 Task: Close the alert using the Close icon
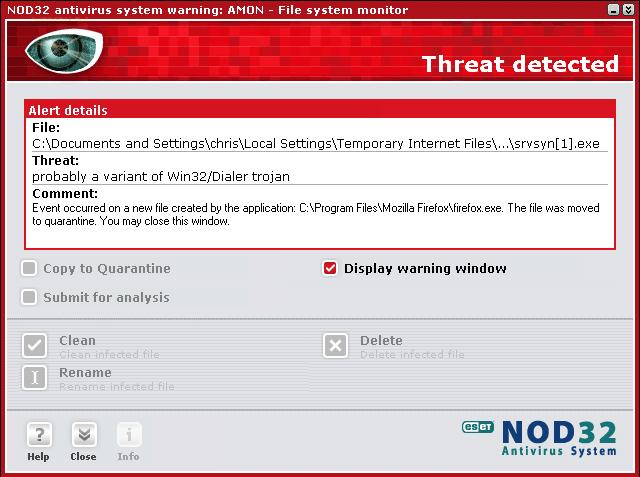coord(84,435)
